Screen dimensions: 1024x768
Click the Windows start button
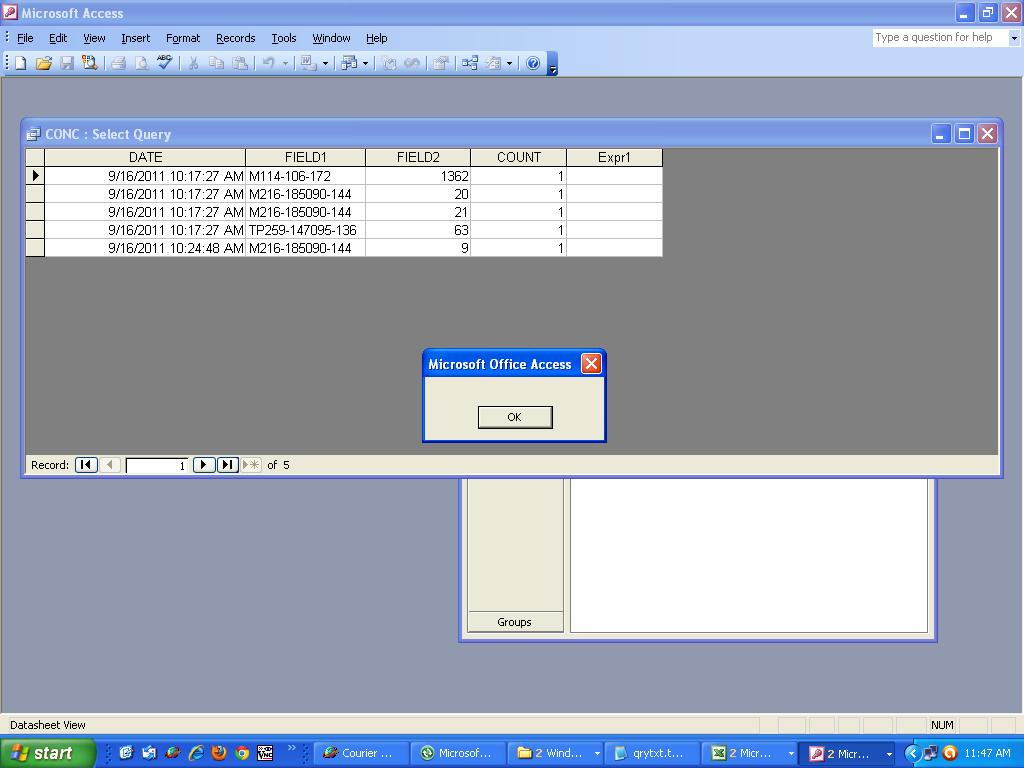coord(47,754)
